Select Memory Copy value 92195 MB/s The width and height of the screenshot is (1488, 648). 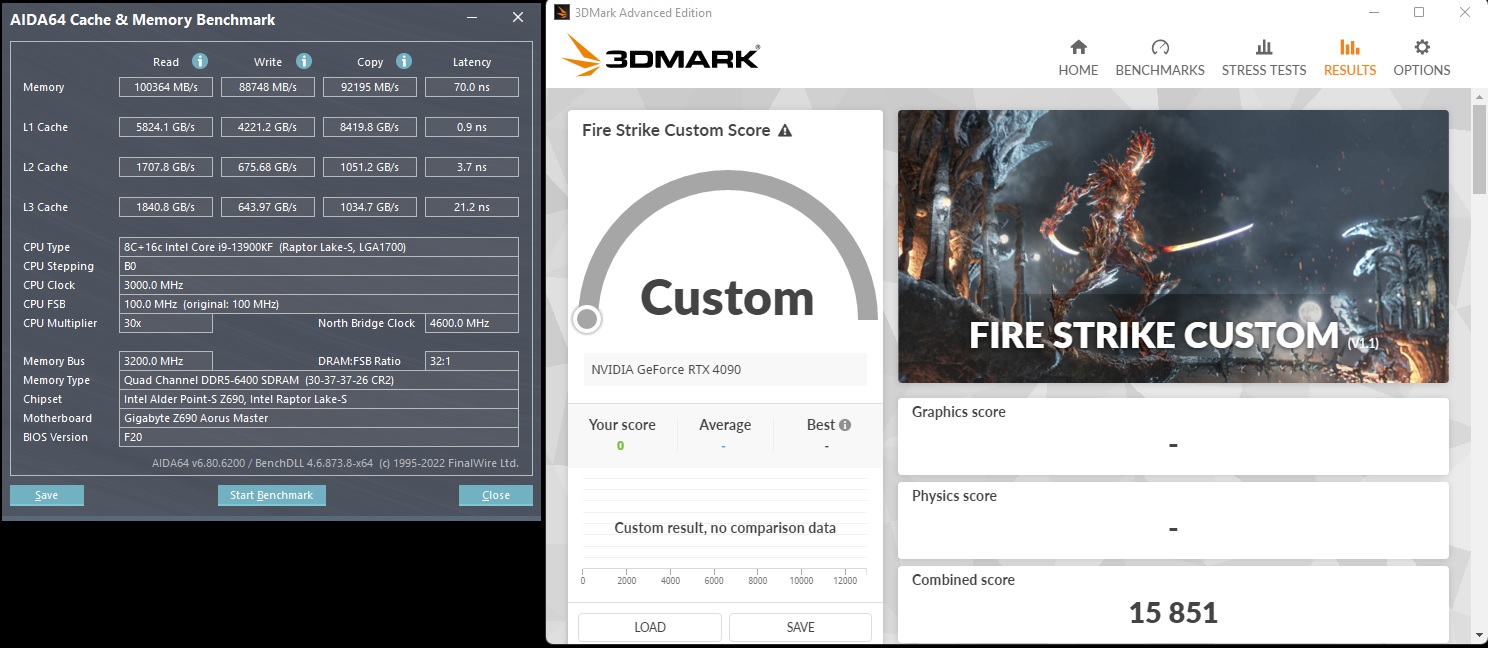click(x=370, y=87)
